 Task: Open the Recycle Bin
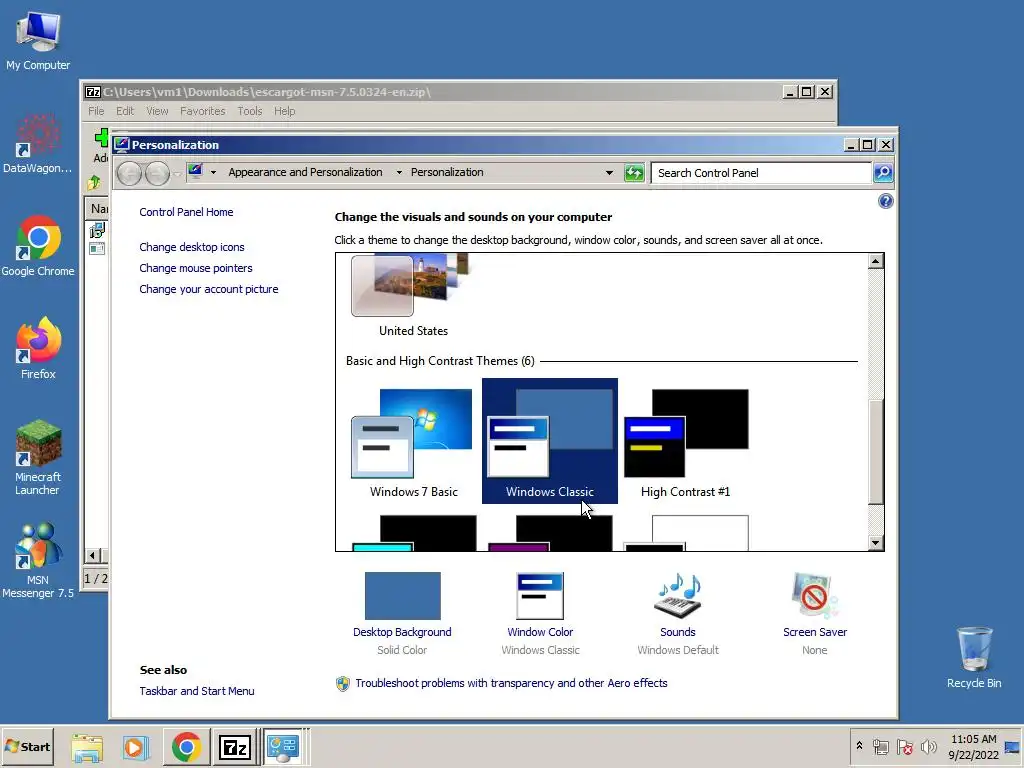pyautogui.click(x=974, y=657)
